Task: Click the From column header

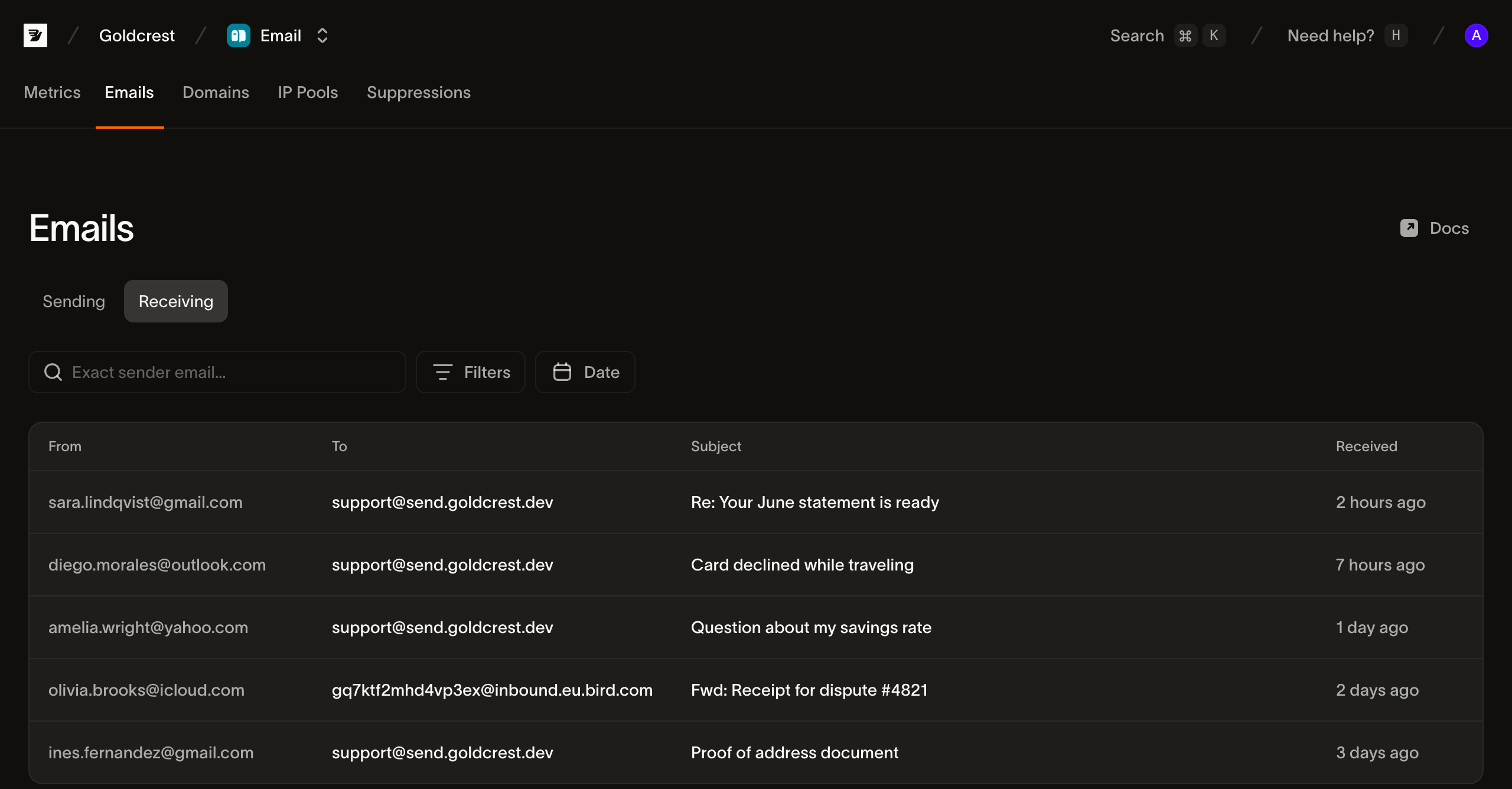Action: [65, 446]
